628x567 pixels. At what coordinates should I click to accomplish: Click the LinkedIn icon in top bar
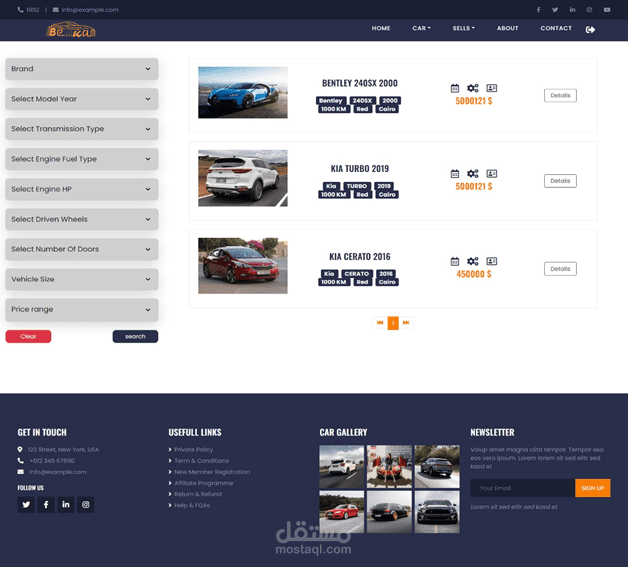pyautogui.click(x=572, y=10)
